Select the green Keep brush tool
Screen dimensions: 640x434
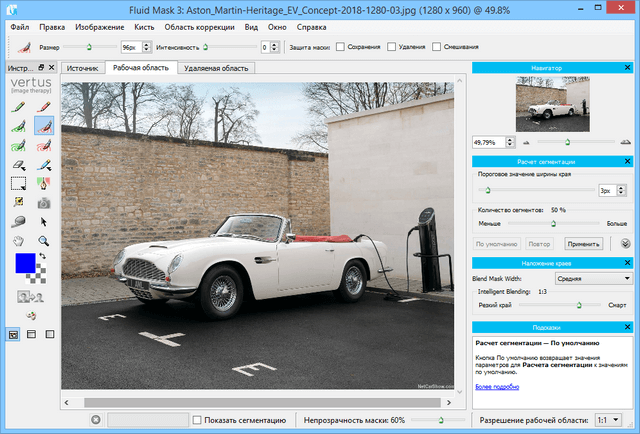[17, 125]
